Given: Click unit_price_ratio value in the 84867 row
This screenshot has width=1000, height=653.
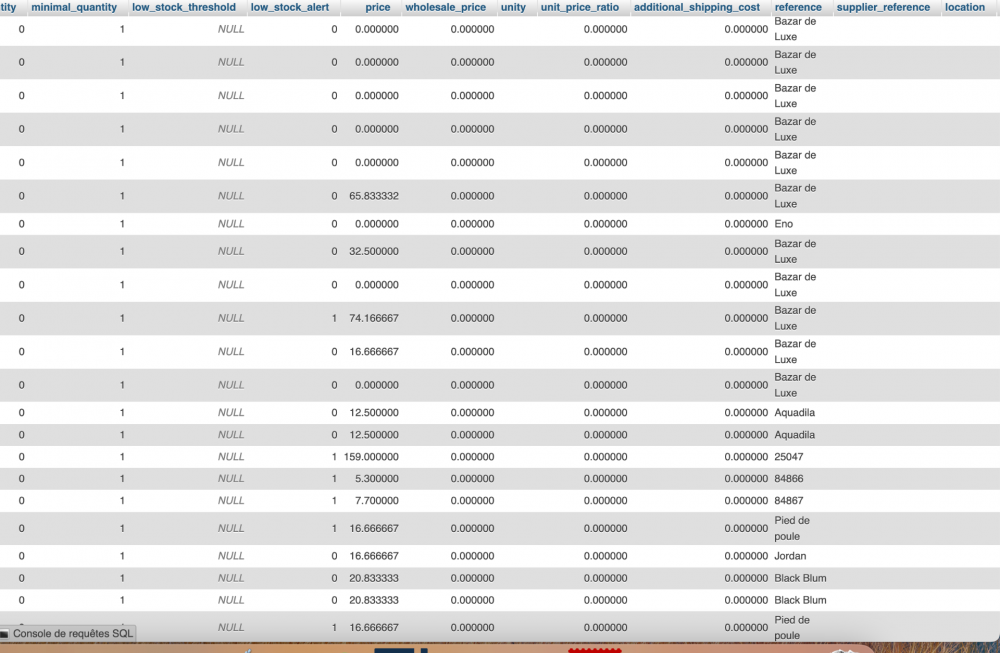Looking at the screenshot, I should pyautogui.click(x=605, y=501).
